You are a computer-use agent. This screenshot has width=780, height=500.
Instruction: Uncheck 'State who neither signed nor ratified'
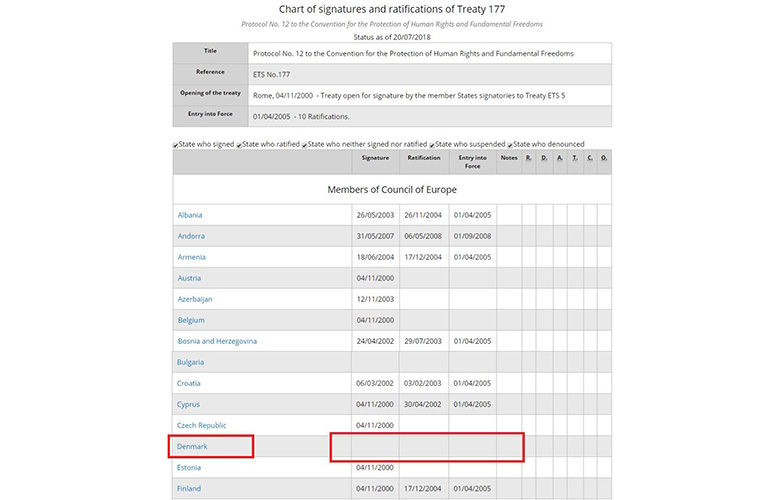click(x=304, y=145)
